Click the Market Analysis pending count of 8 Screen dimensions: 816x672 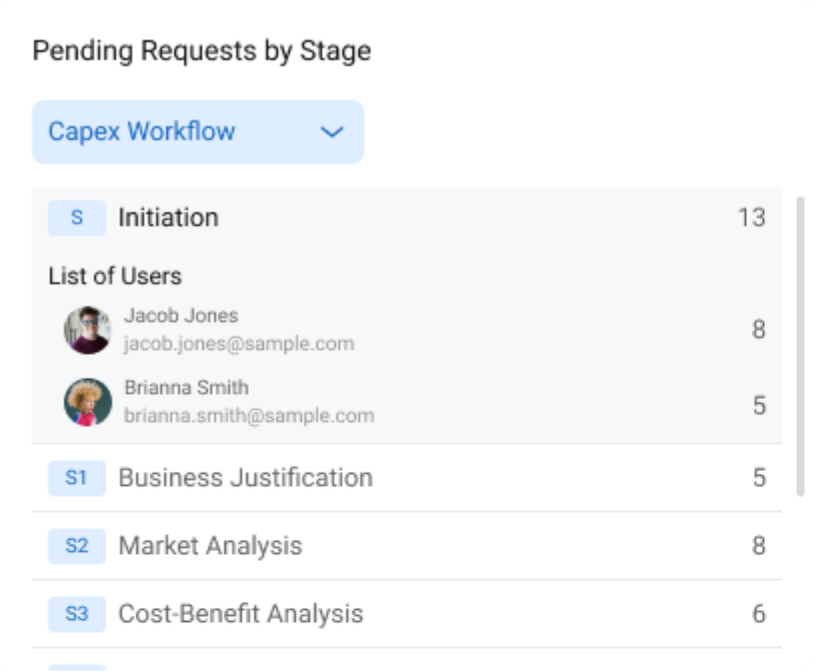click(759, 546)
